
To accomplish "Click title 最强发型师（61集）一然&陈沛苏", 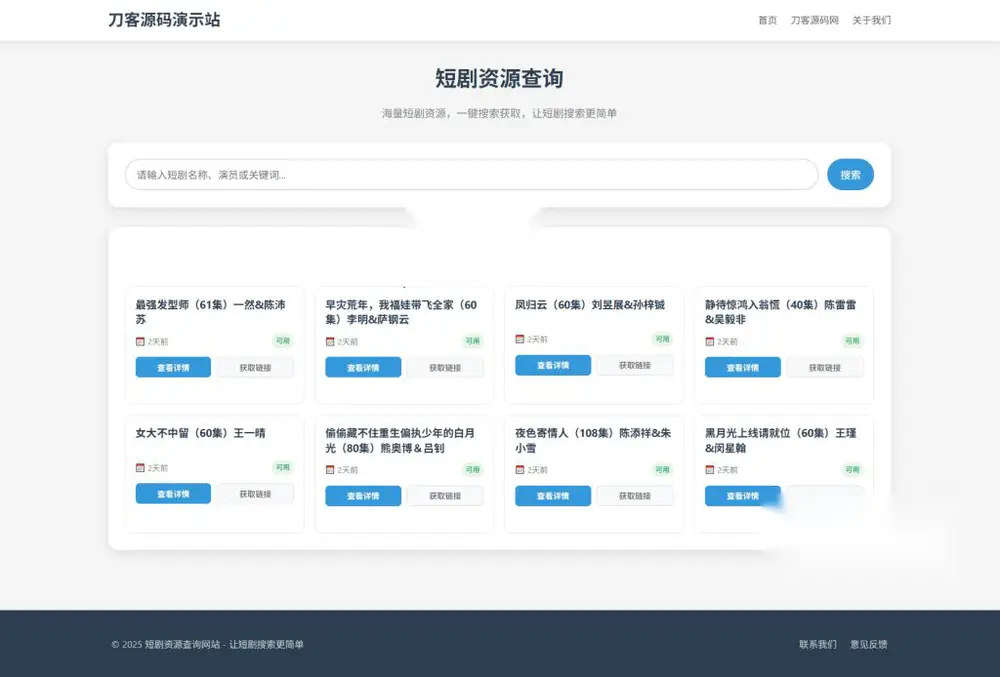I will (x=210, y=312).
